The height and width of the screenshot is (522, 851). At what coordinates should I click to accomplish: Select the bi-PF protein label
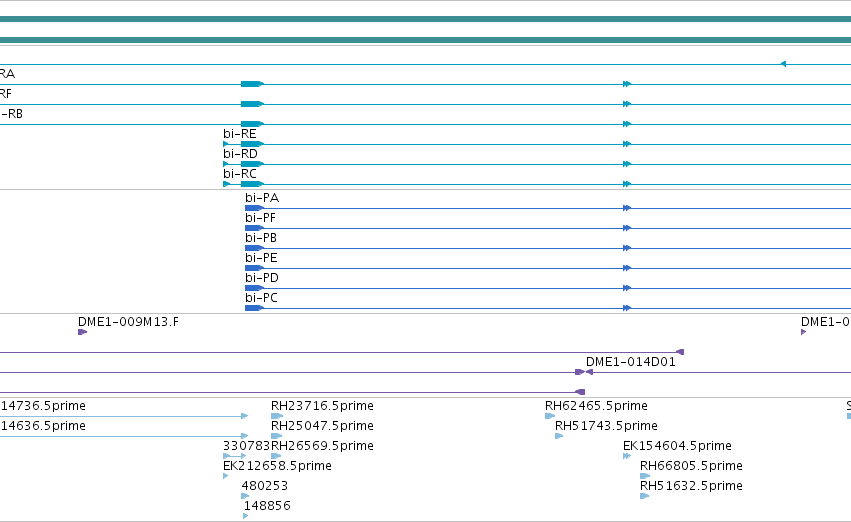pyautogui.click(x=260, y=218)
